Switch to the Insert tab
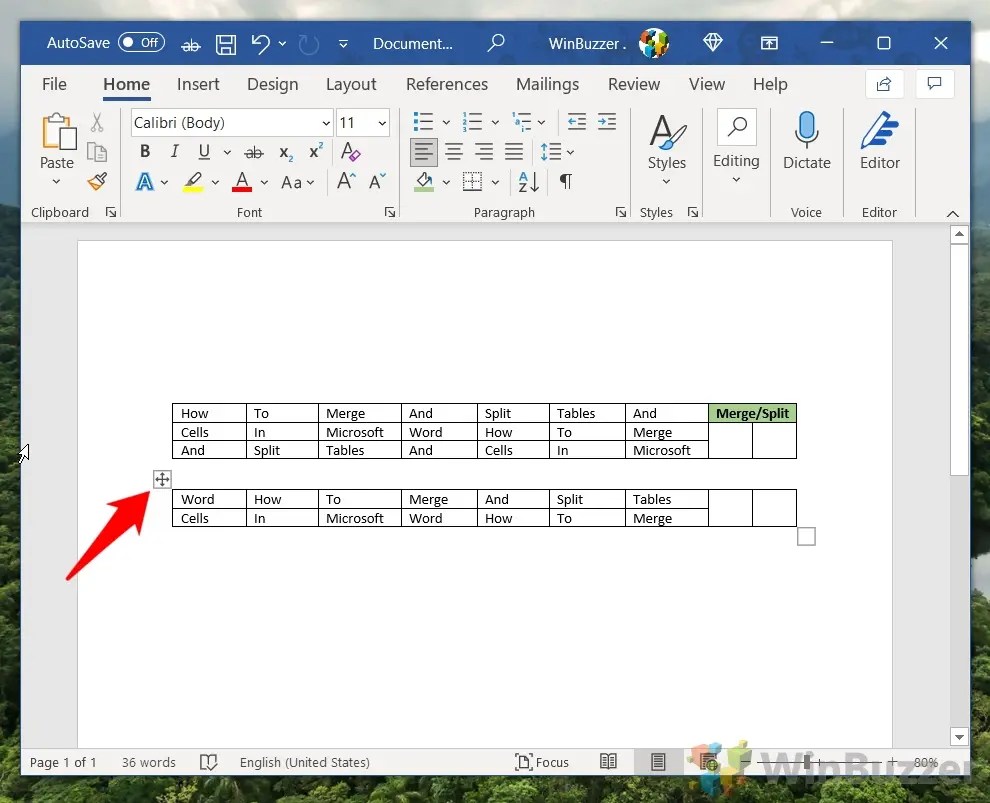The height and width of the screenshot is (803, 990). click(x=198, y=84)
